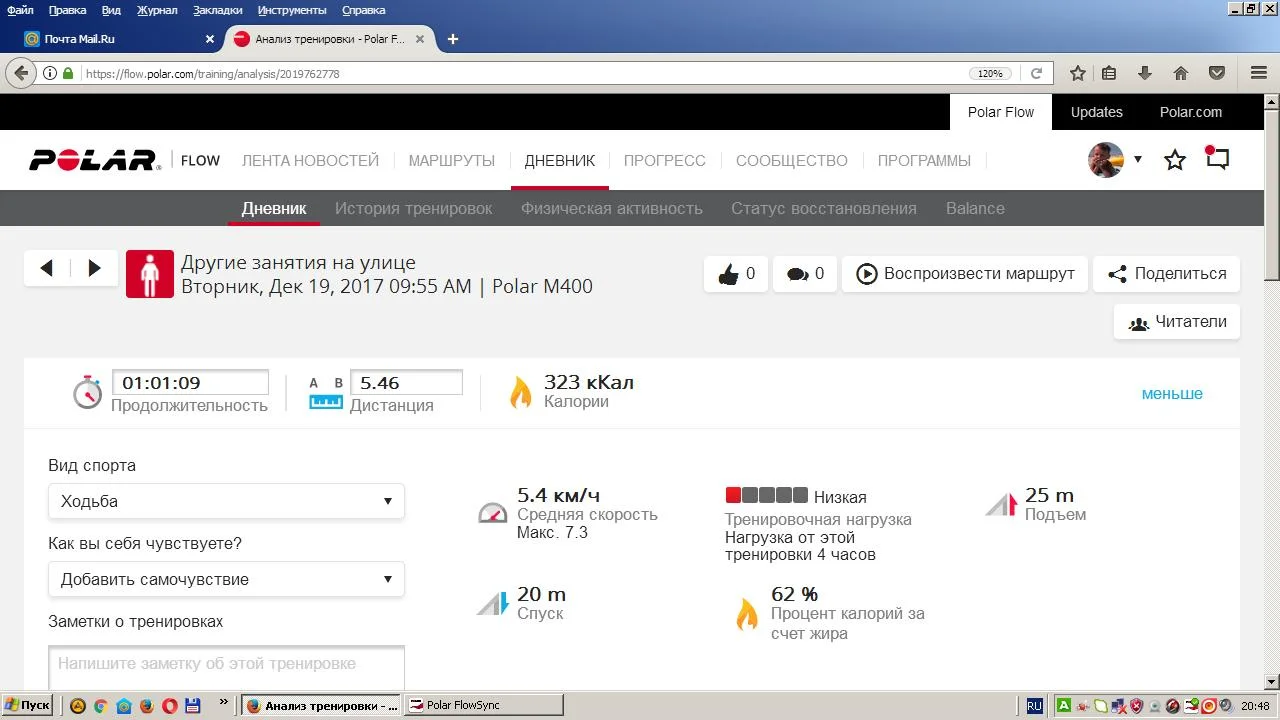Screen dimensions: 1280x720
Task: Show more quick launch icons chevron
Action: click(223, 703)
